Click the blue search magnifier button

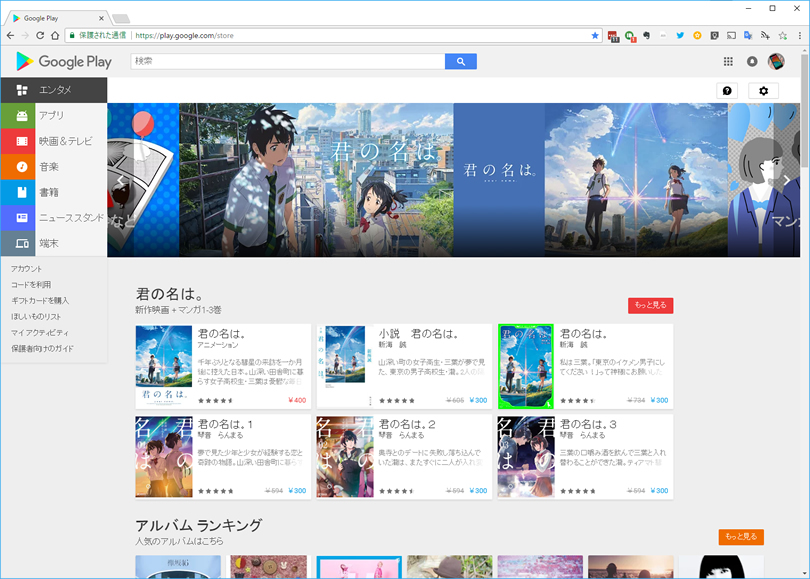pyautogui.click(x=461, y=61)
